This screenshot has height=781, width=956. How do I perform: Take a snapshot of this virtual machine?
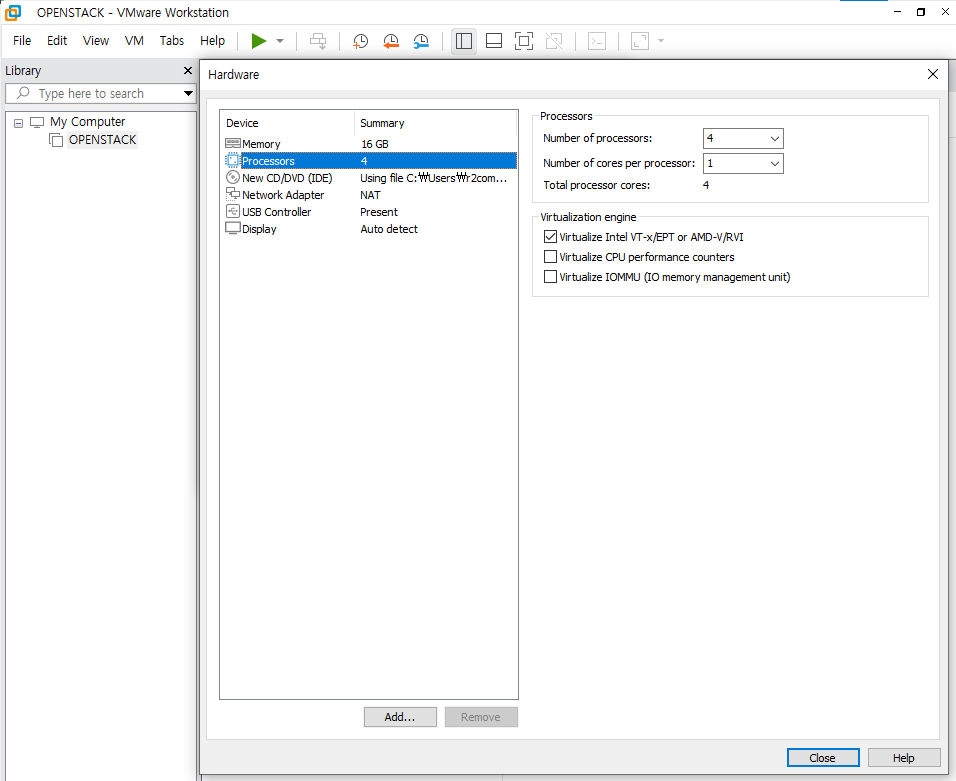coord(360,41)
